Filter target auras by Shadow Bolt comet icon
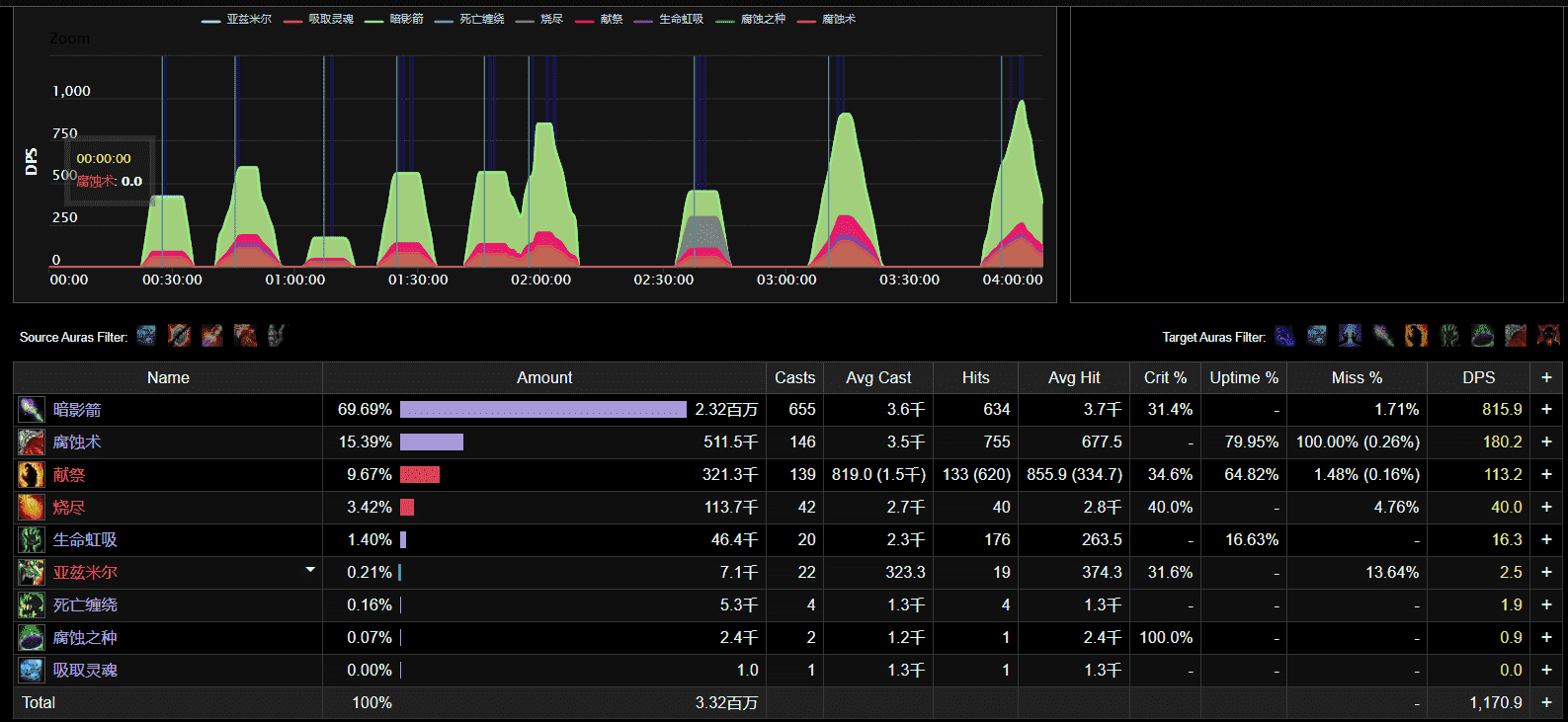This screenshot has height=722, width=1568. [1383, 336]
